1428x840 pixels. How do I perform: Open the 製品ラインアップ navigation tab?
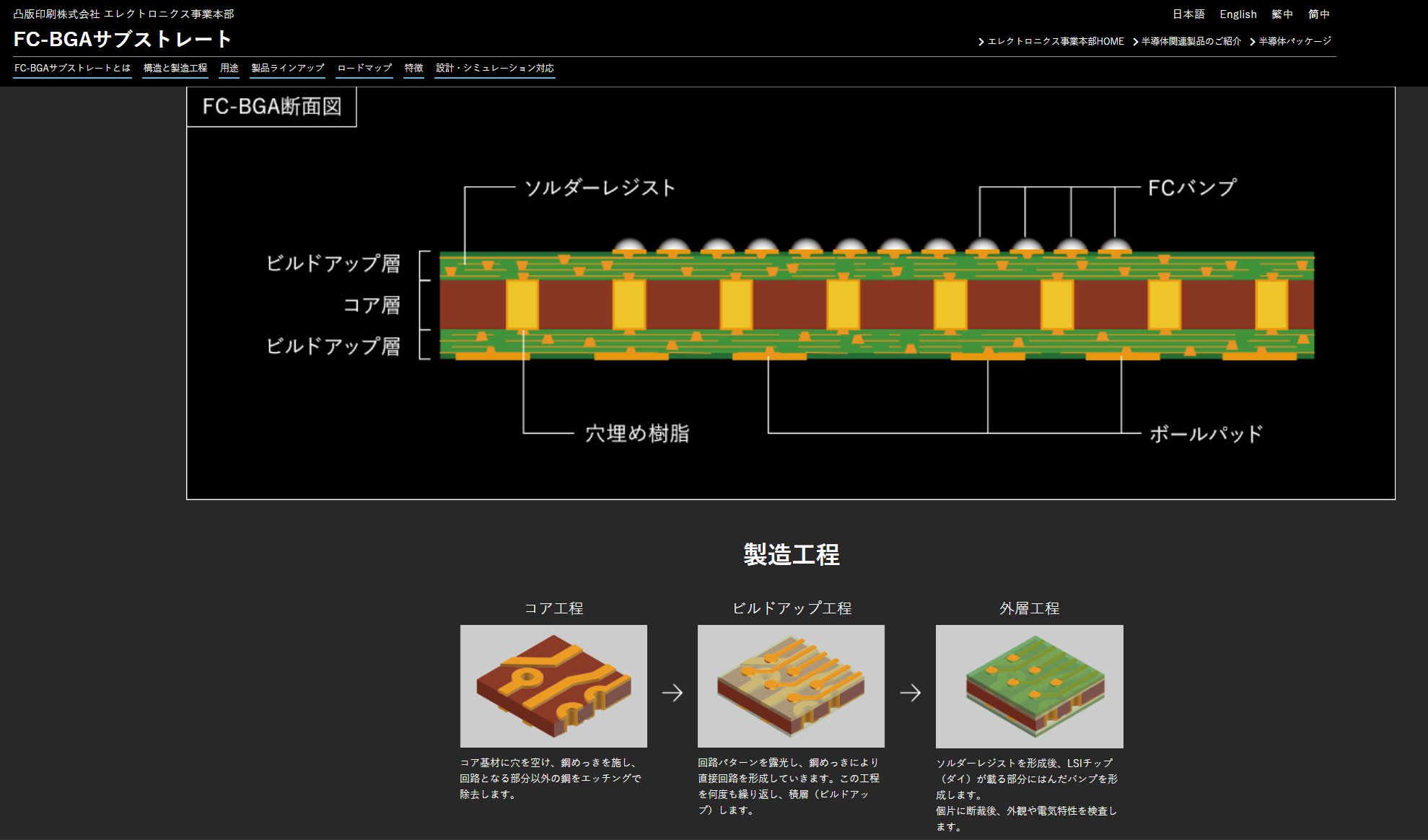[286, 67]
